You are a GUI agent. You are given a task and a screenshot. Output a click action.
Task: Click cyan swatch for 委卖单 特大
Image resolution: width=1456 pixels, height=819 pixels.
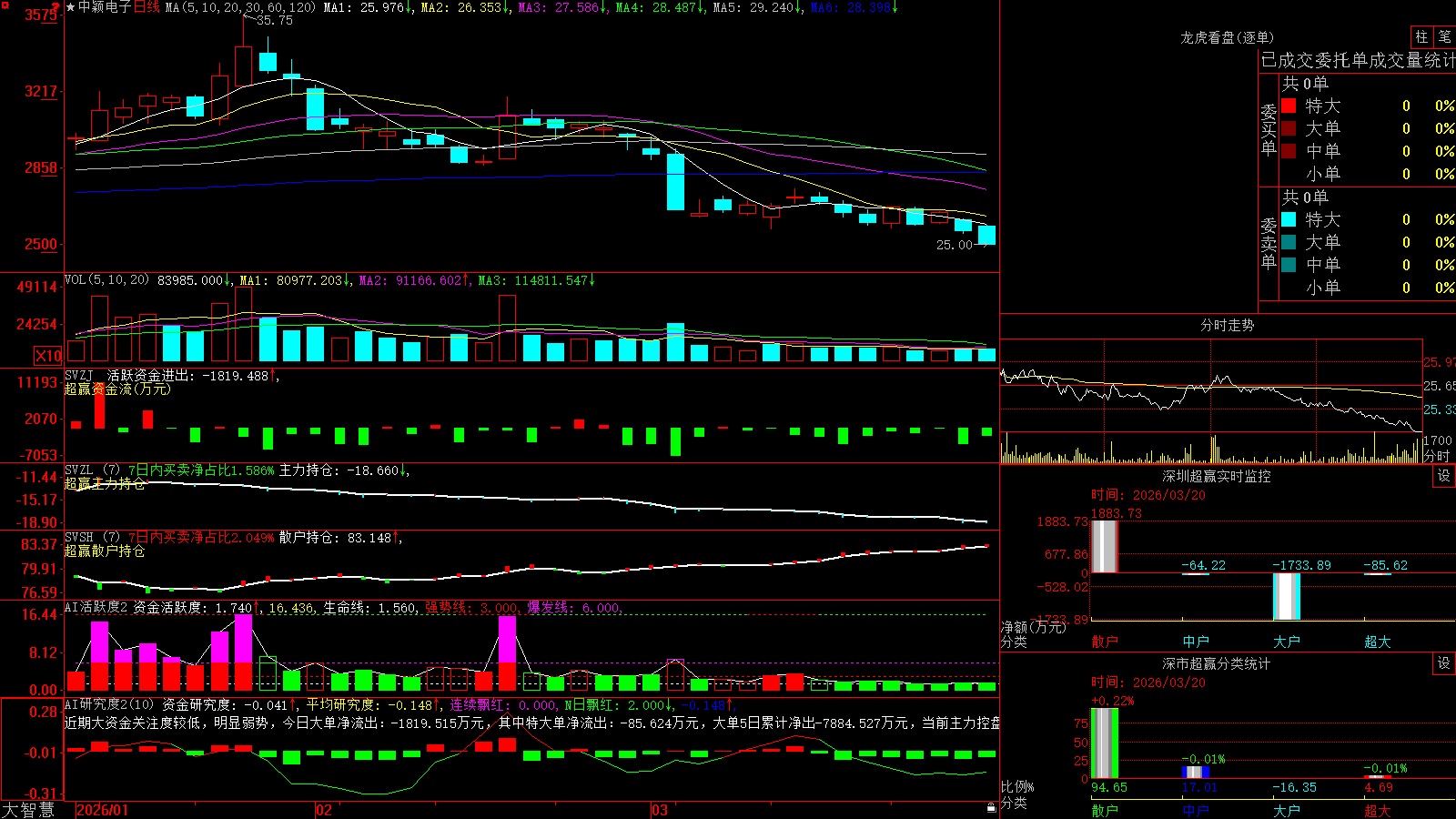(x=1289, y=219)
